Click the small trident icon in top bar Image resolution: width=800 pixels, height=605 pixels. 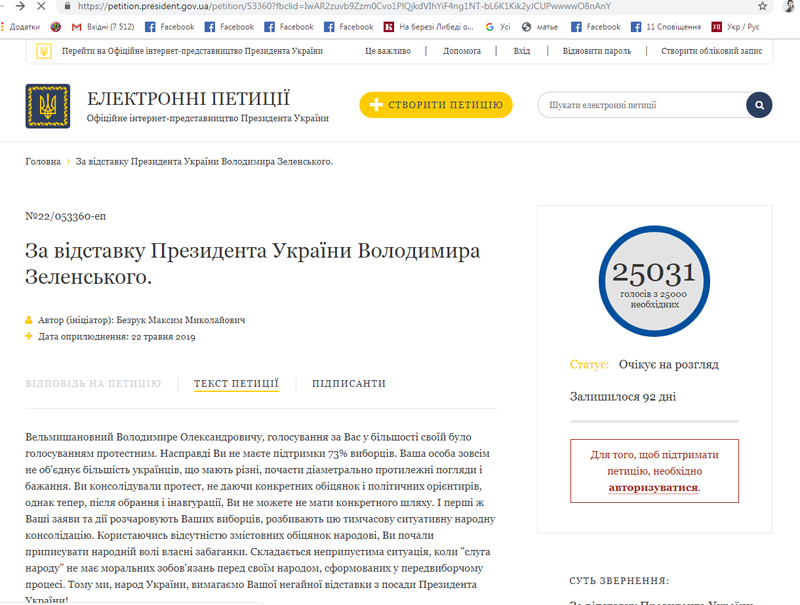tap(43, 50)
